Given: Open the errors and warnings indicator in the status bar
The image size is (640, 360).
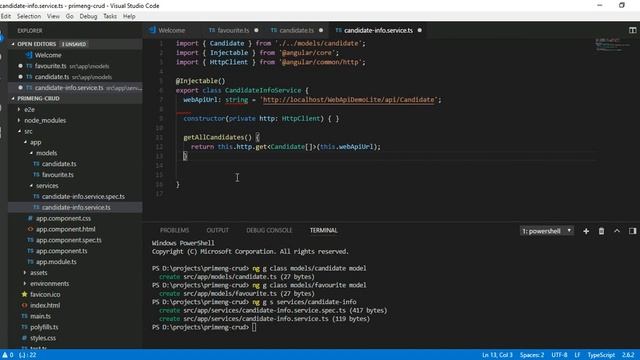Looking at the screenshot, I should 8,355.
